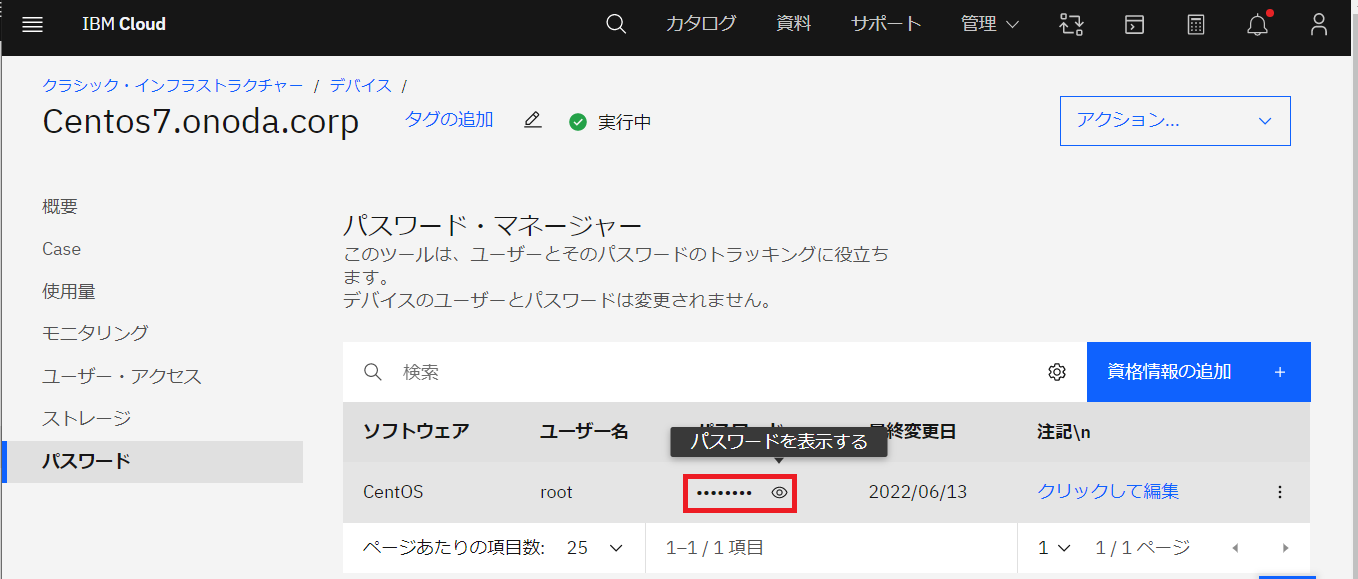Viewport: 1358px width, 579px height.
Task: Click the root username cell
Action: tap(556, 492)
